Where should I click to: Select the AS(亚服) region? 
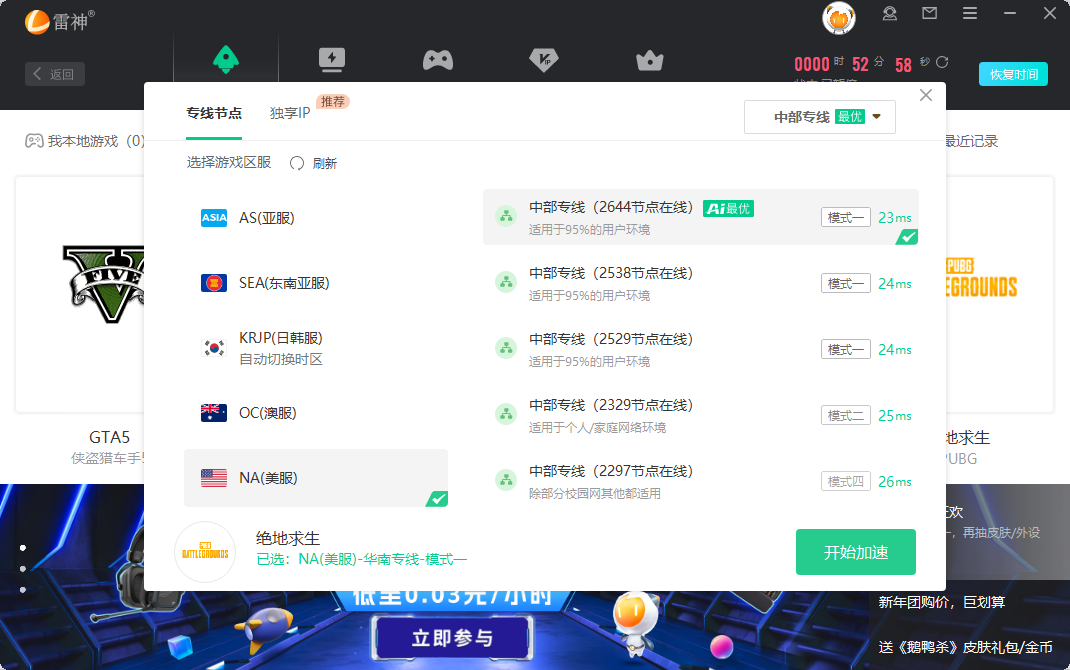316,218
